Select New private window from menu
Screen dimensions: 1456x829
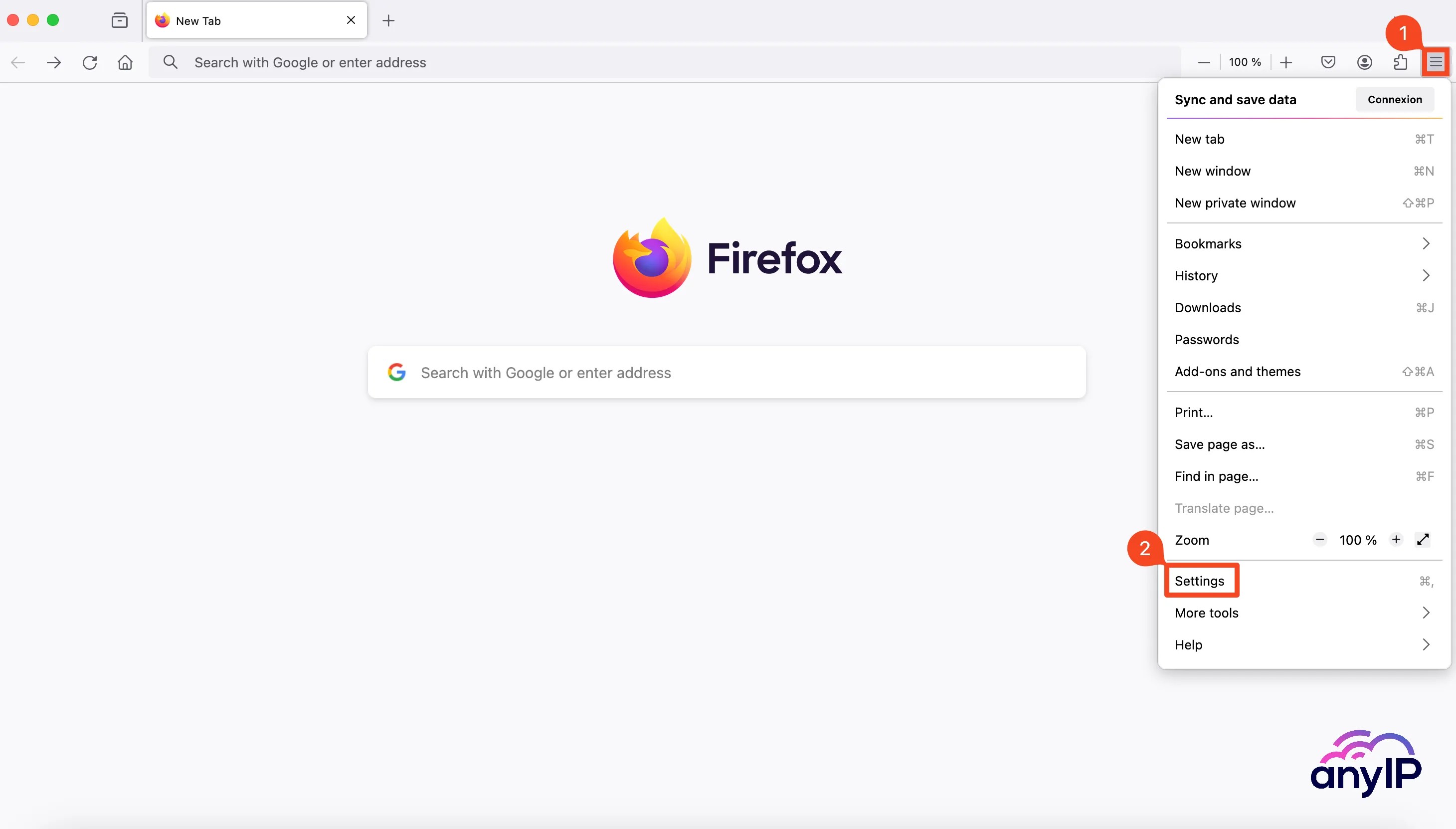(x=1235, y=202)
